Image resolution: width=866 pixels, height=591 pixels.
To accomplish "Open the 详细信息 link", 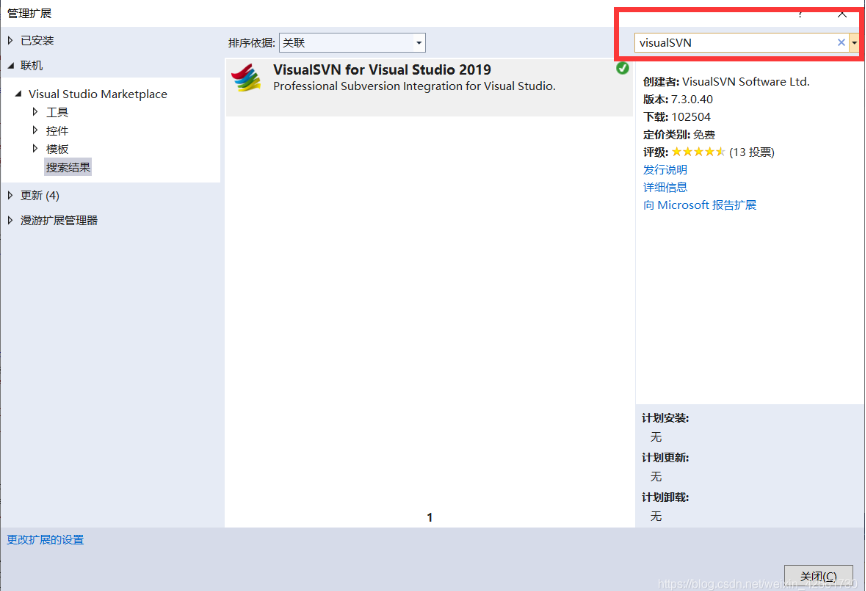I will [x=665, y=187].
